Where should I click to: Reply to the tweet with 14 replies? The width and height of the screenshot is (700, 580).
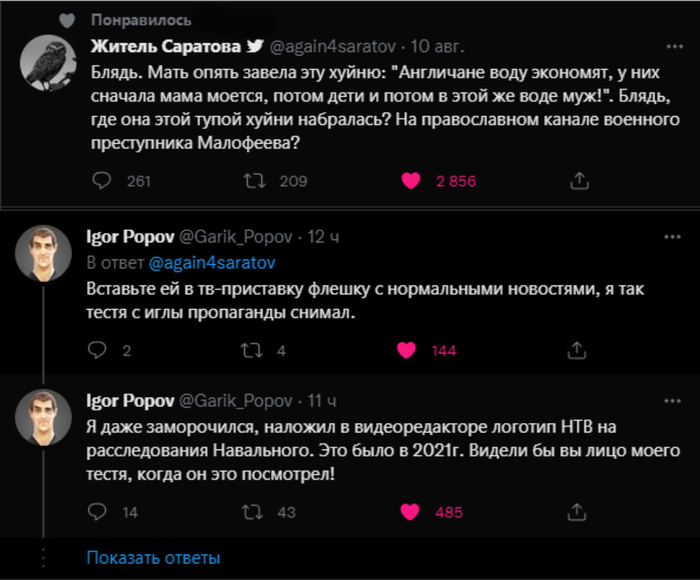(x=98, y=512)
